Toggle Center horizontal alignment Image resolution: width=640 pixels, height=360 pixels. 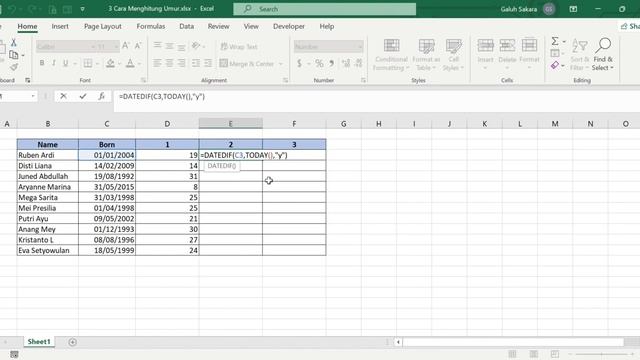pos(169,63)
